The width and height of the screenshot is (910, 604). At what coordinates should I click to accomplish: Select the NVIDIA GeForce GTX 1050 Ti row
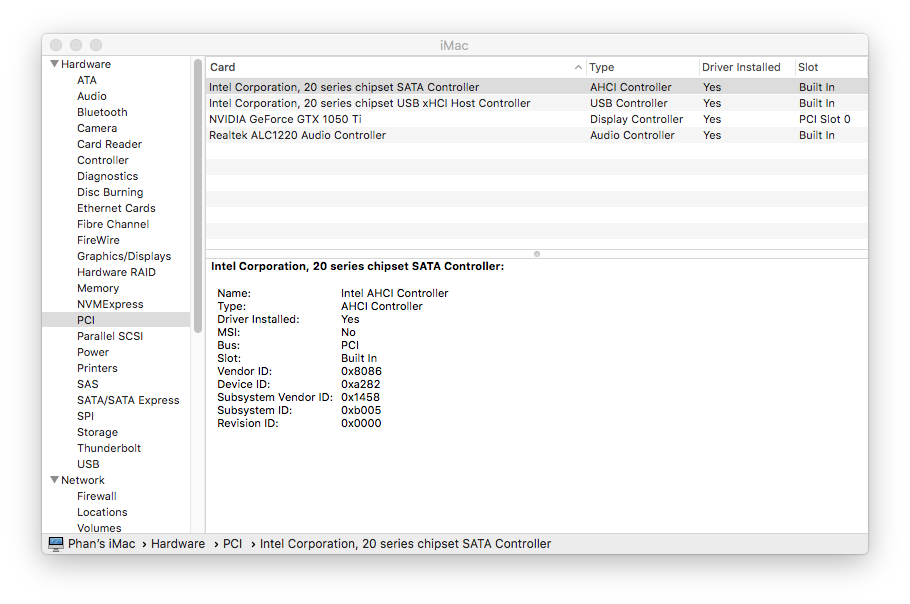coord(285,119)
